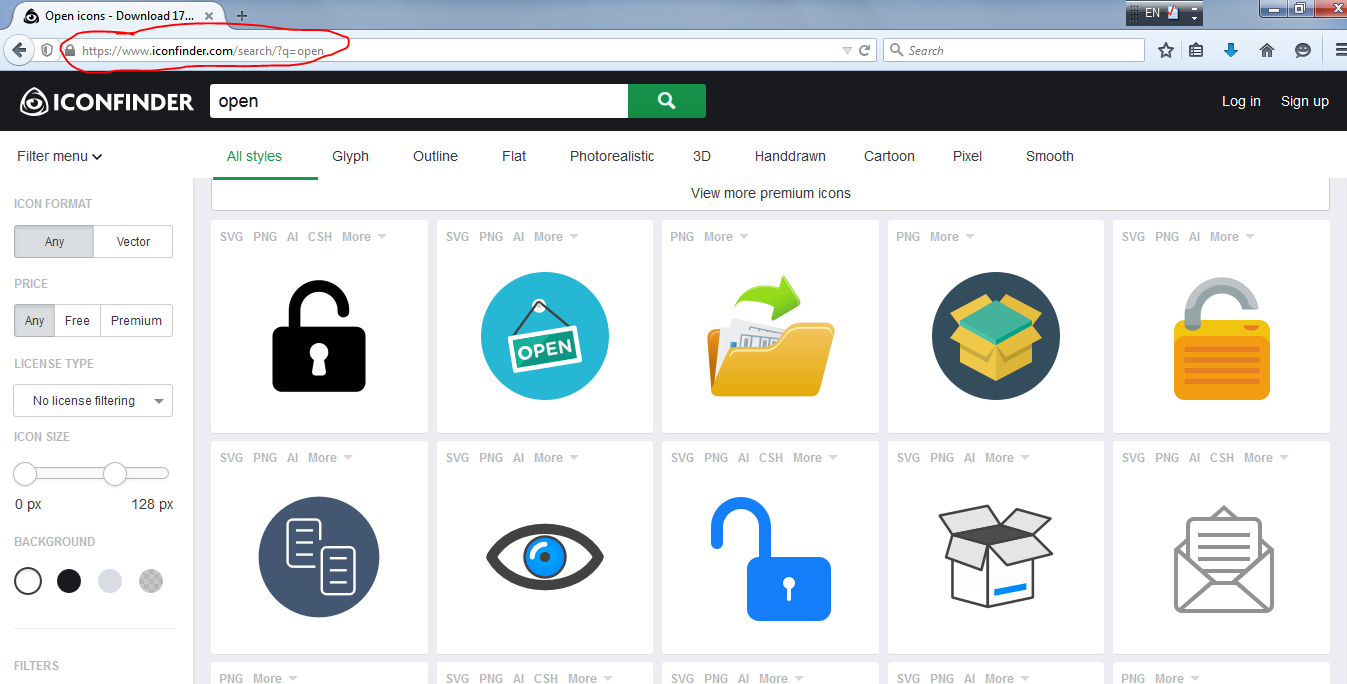Open the yellow box on dark circle icon
This screenshot has height=684, width=1347.
click(x=996, y=336)
